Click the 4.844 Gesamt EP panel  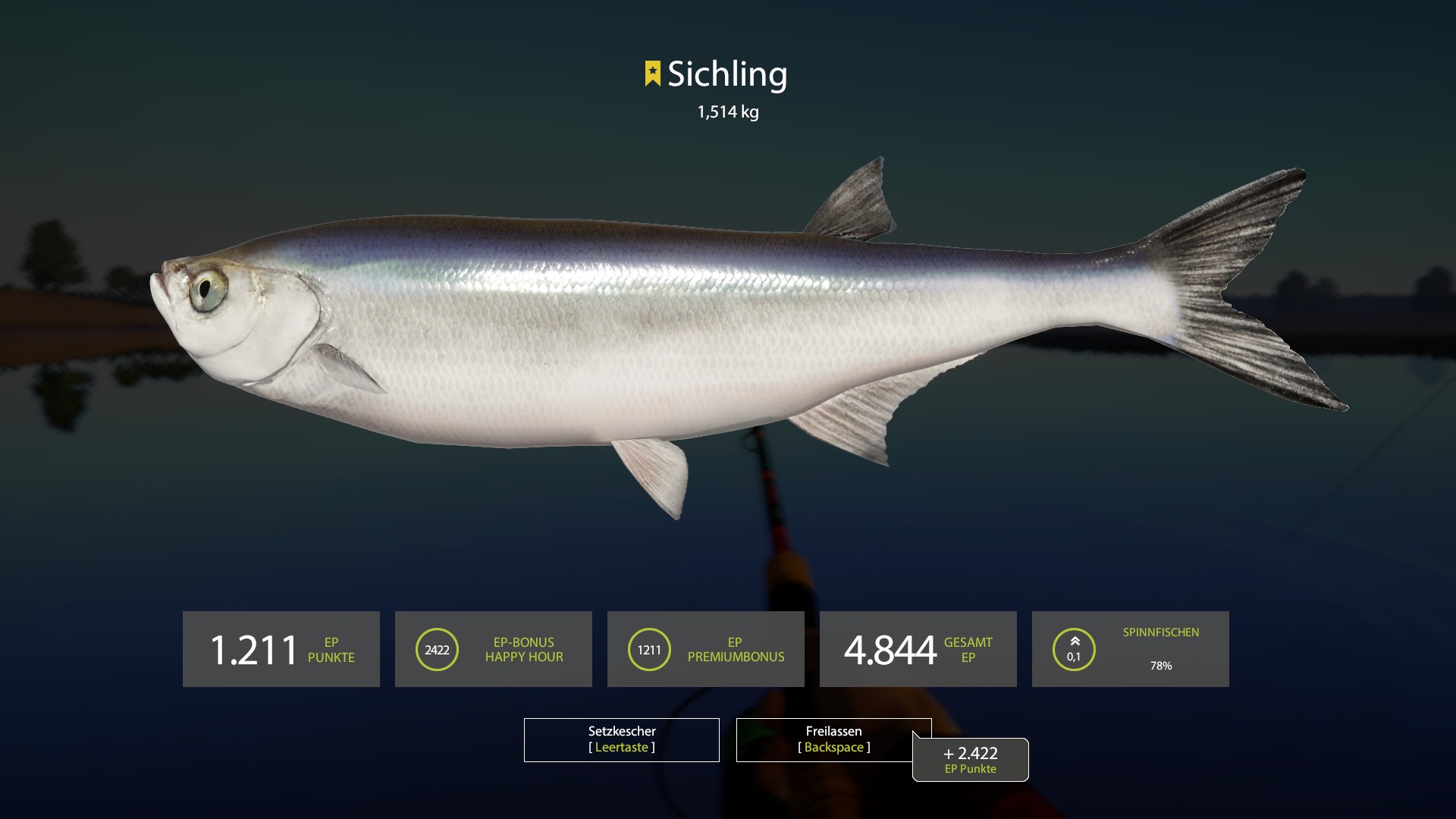coord(918,649)
